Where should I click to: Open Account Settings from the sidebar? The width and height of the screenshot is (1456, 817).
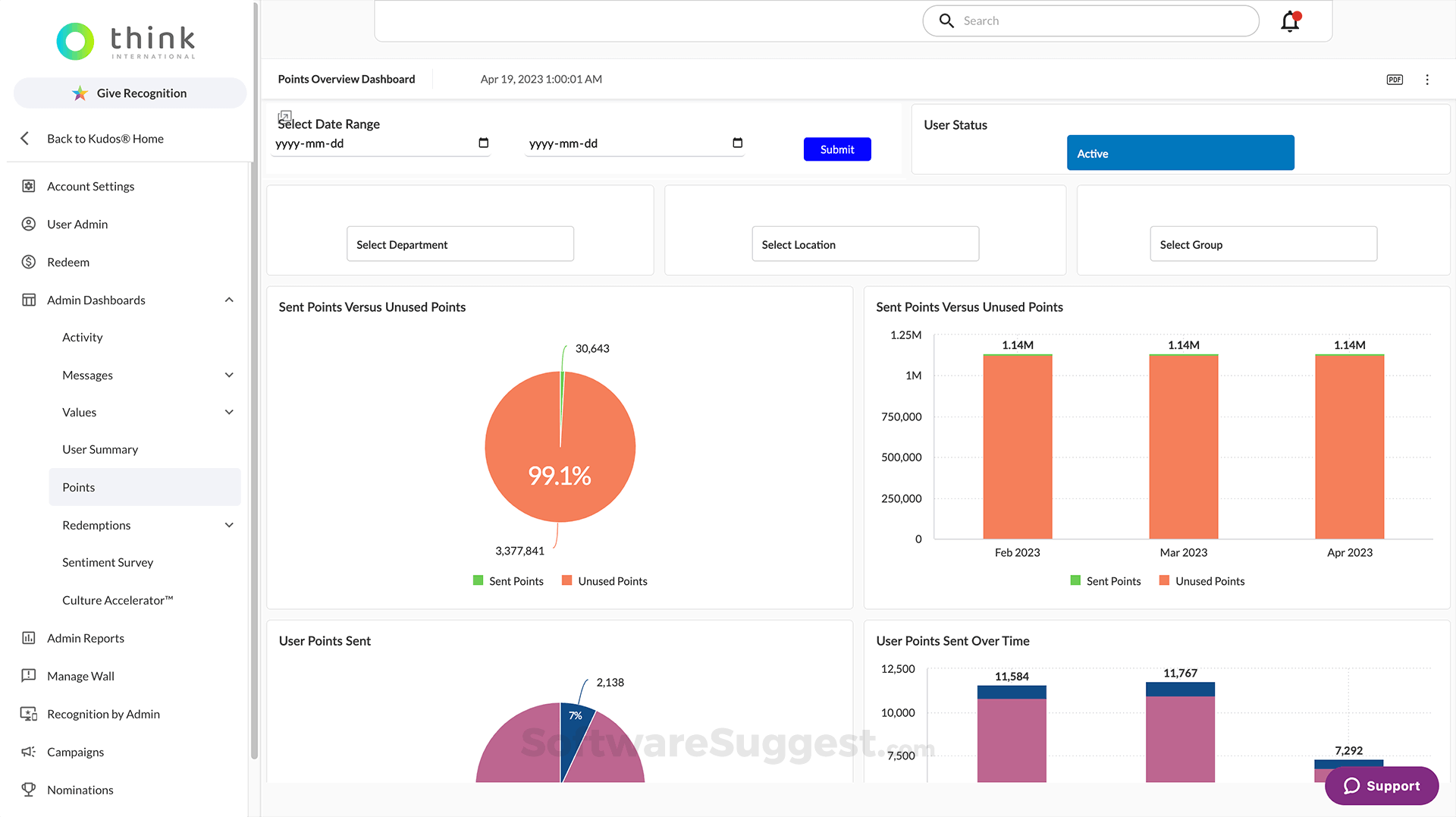point(90,186)
